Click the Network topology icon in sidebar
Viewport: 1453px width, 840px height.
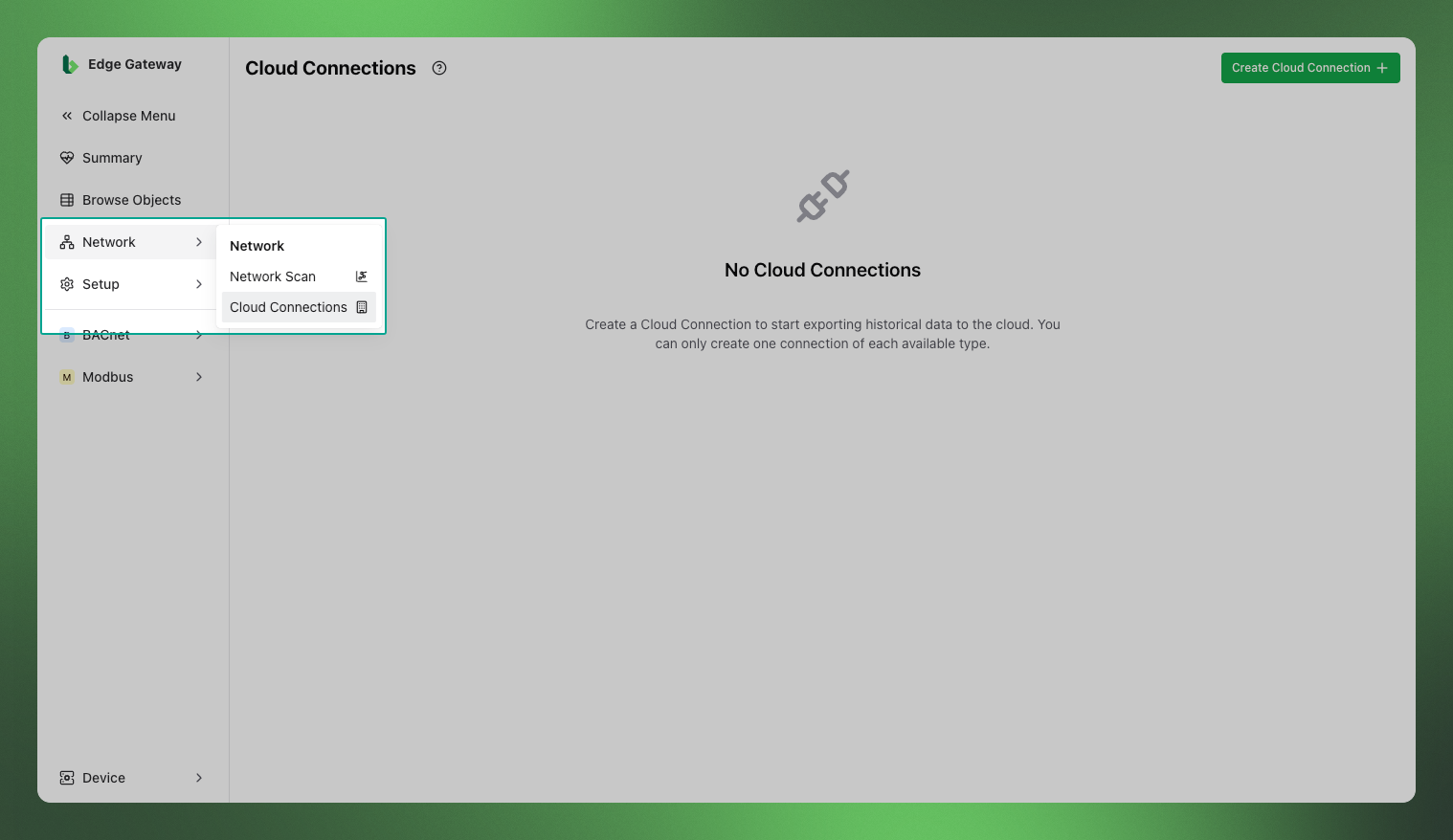(67, 242)
